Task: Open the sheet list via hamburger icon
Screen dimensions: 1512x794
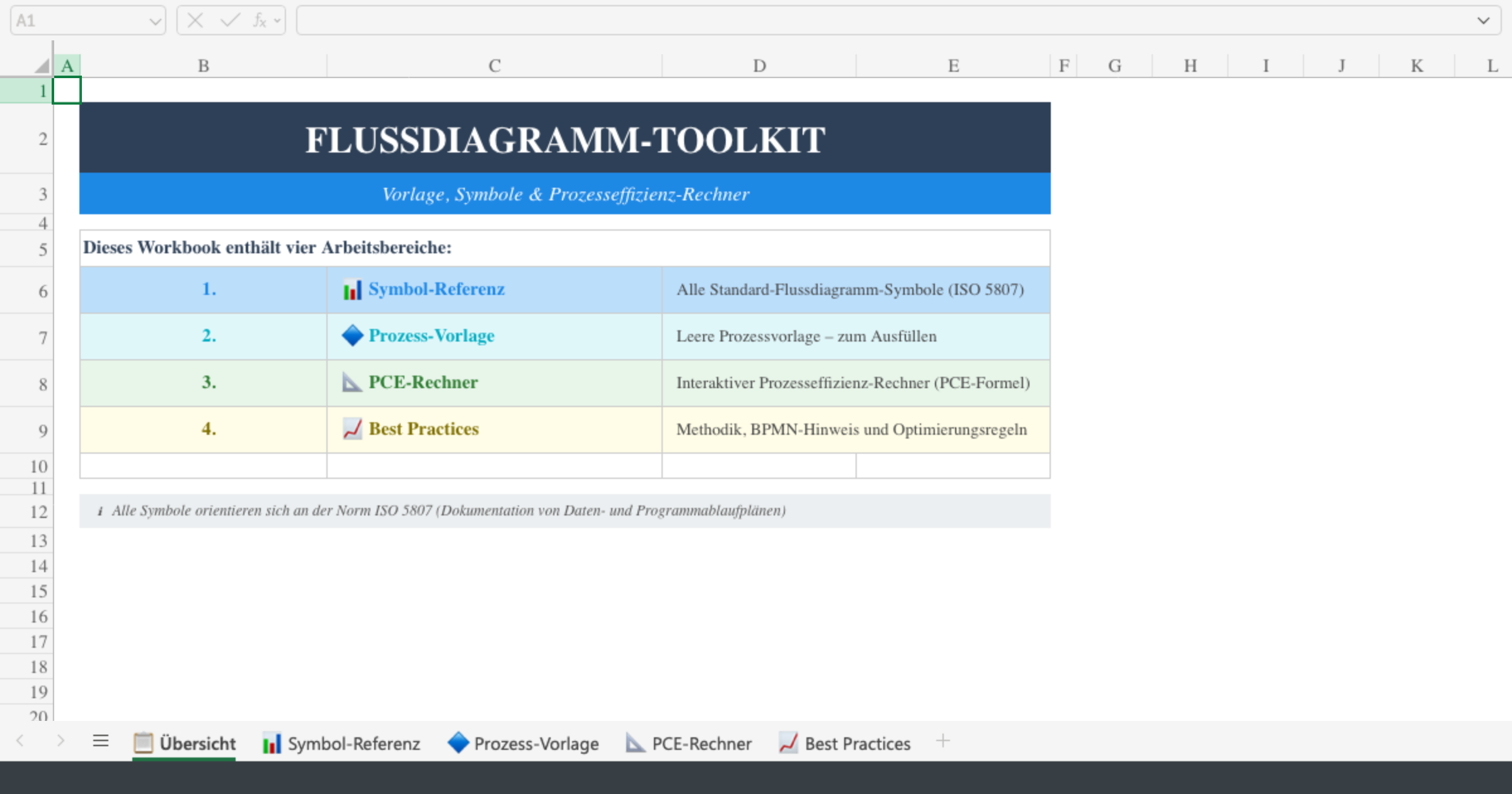Action: (101, 741)
